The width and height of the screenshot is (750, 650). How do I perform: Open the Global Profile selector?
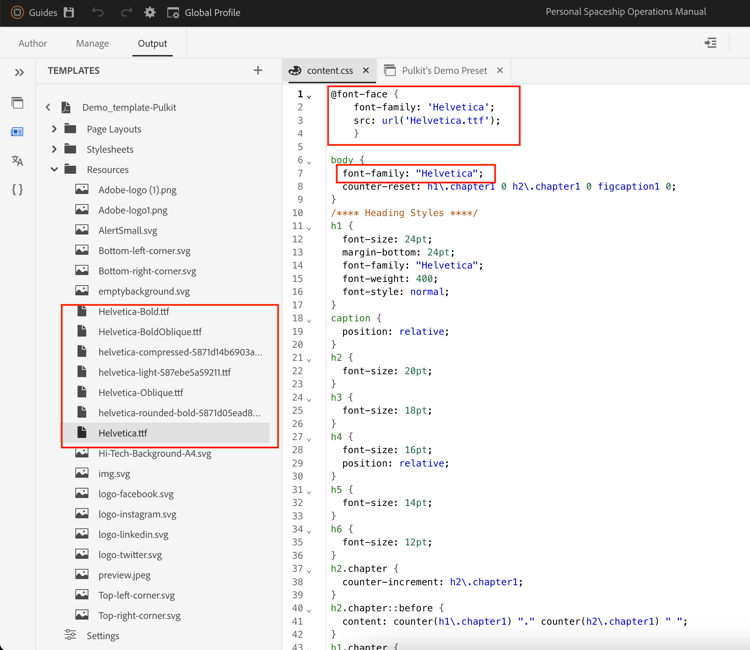(204, 13)
